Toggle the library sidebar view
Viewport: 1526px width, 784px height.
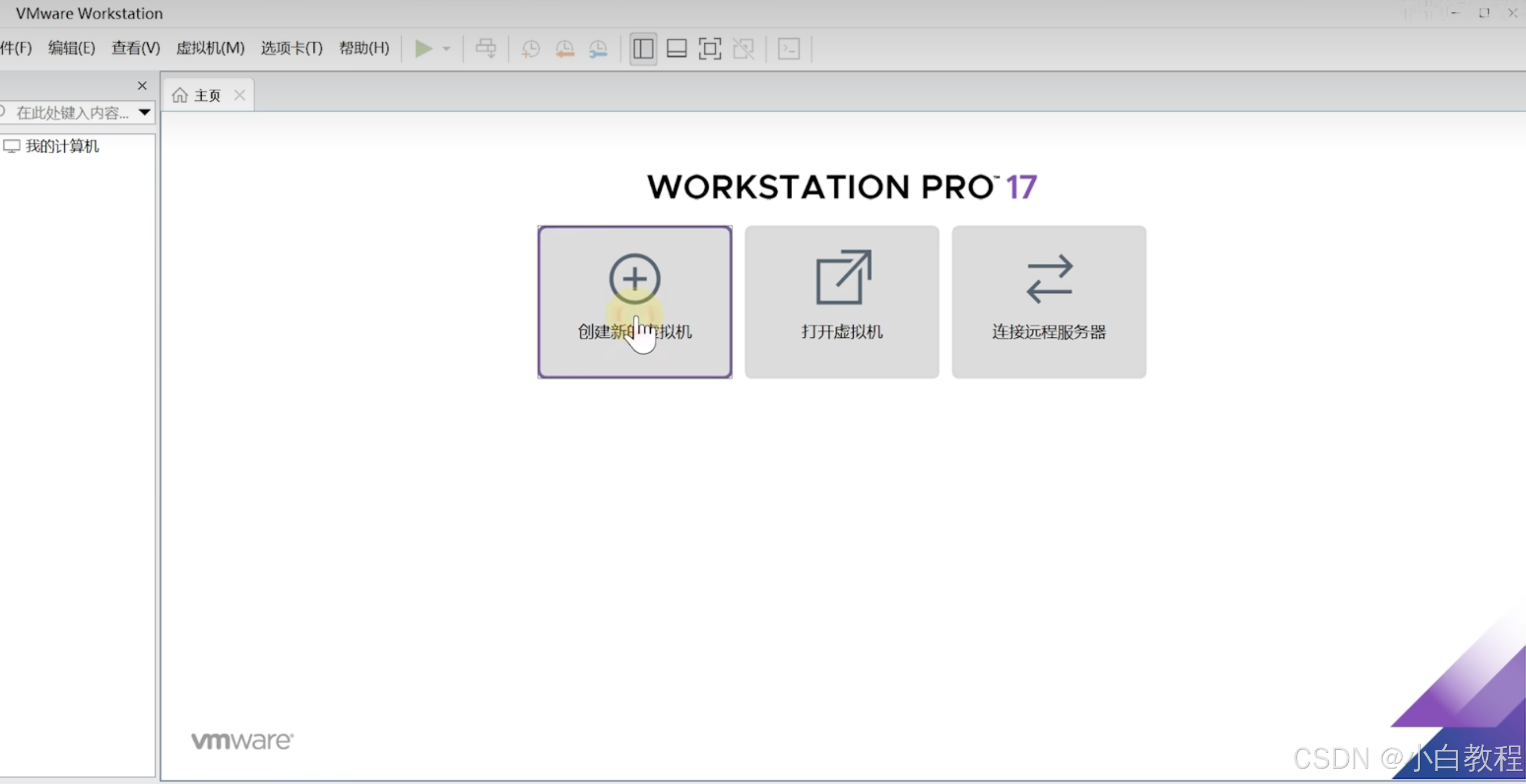click(643, 48)
